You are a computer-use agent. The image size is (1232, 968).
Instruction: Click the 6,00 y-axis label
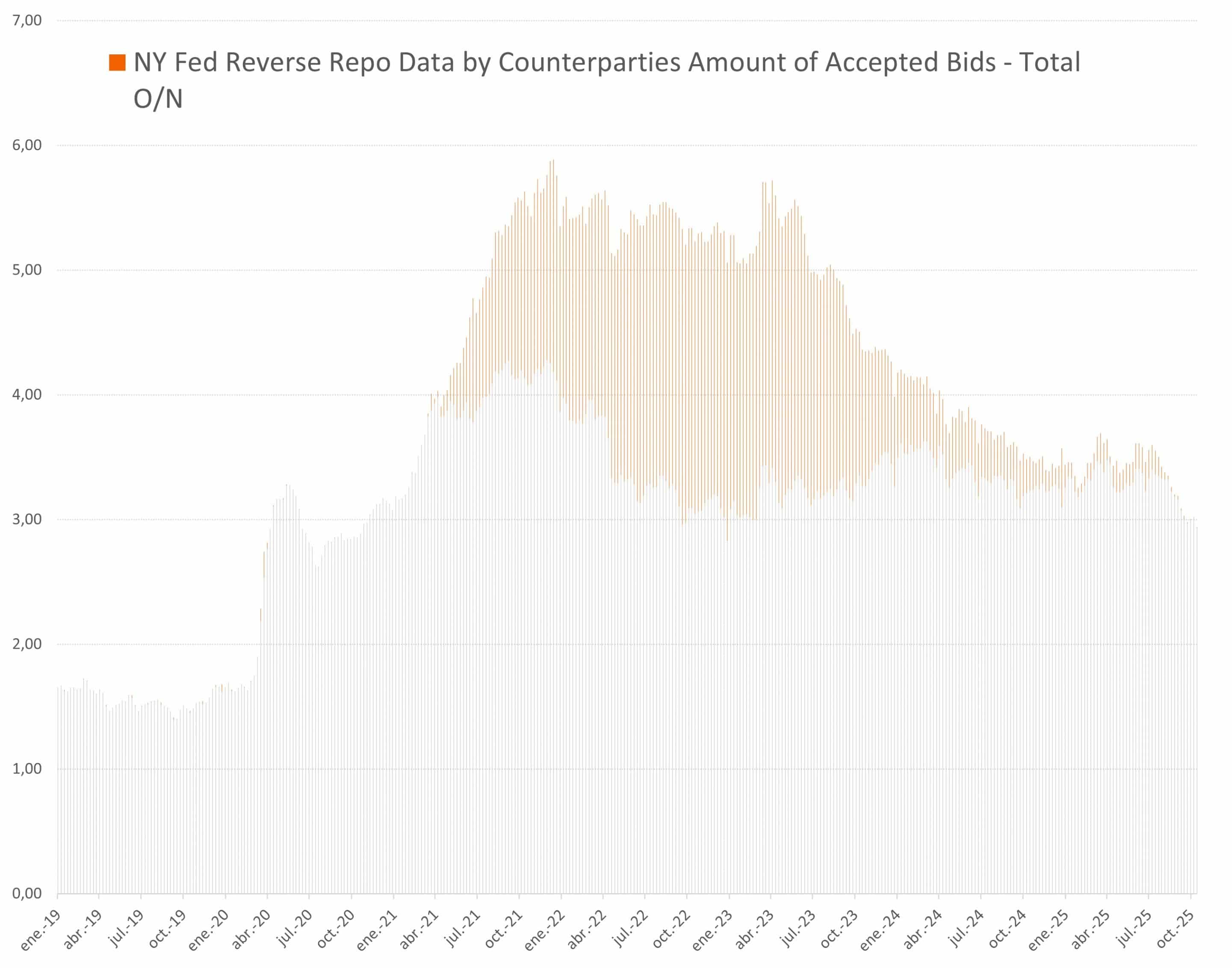coord(27,145)
